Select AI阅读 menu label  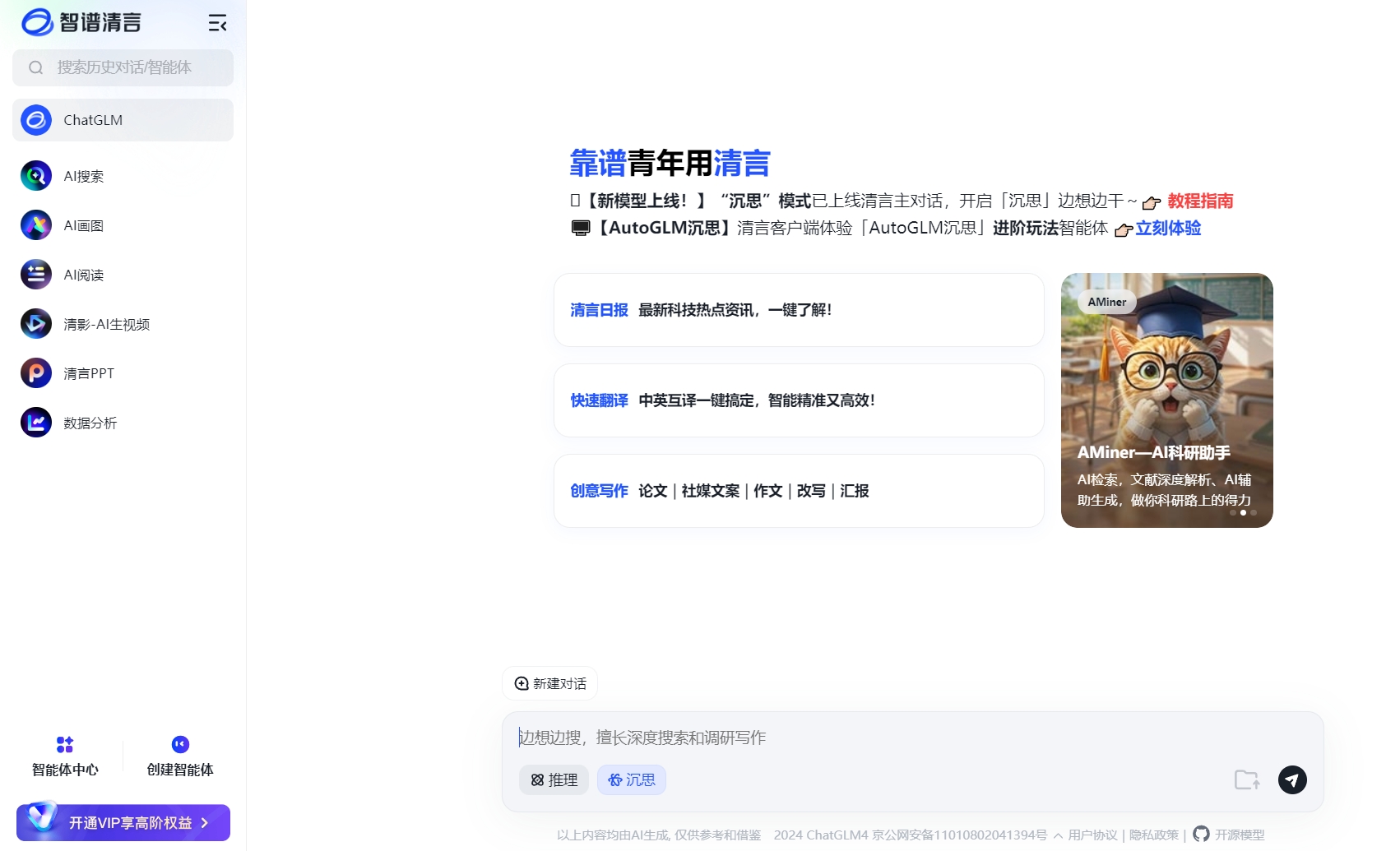[84, 275]
